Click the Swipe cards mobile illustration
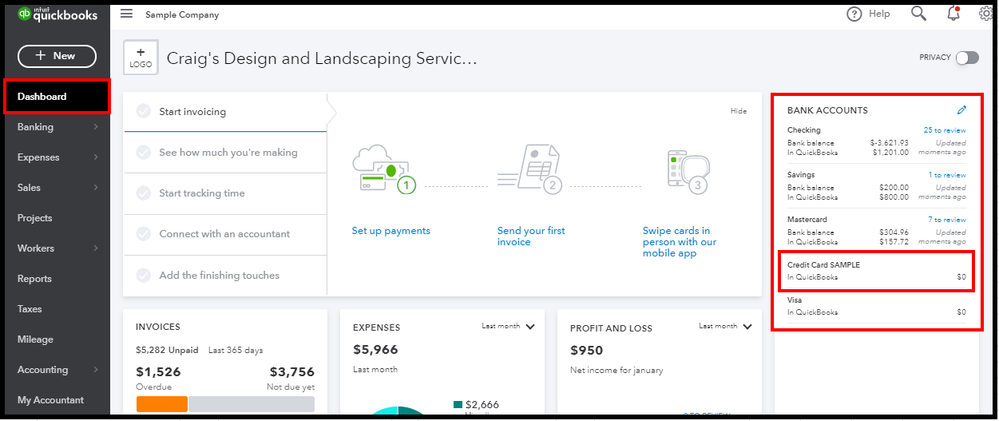 pos(688,170)
